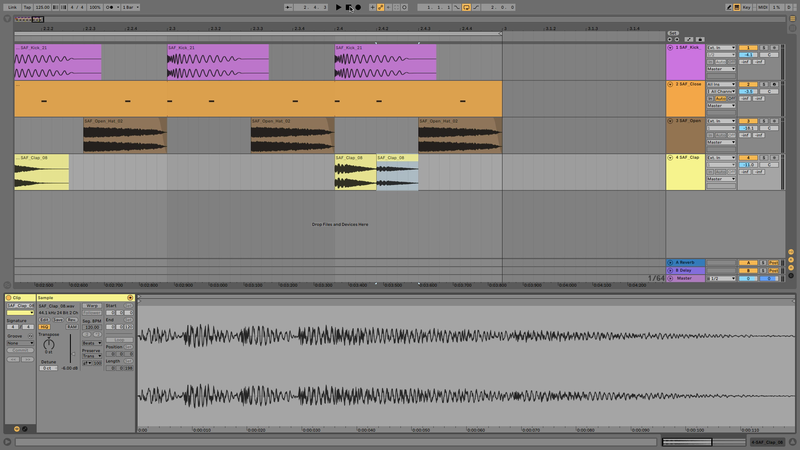Viewport: 800px width, 450px height.
Task: Unfold the 4 SAF_Clap track
Action: pos(670,158)
